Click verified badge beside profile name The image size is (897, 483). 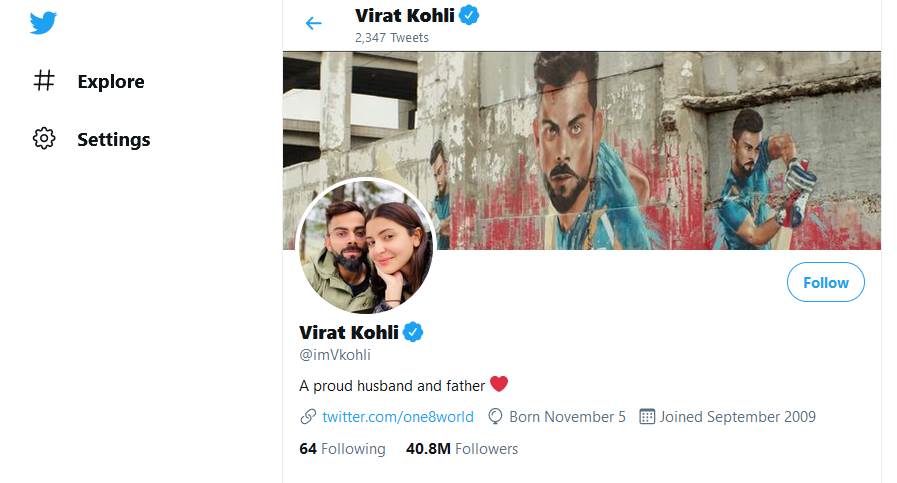[413, 332]
